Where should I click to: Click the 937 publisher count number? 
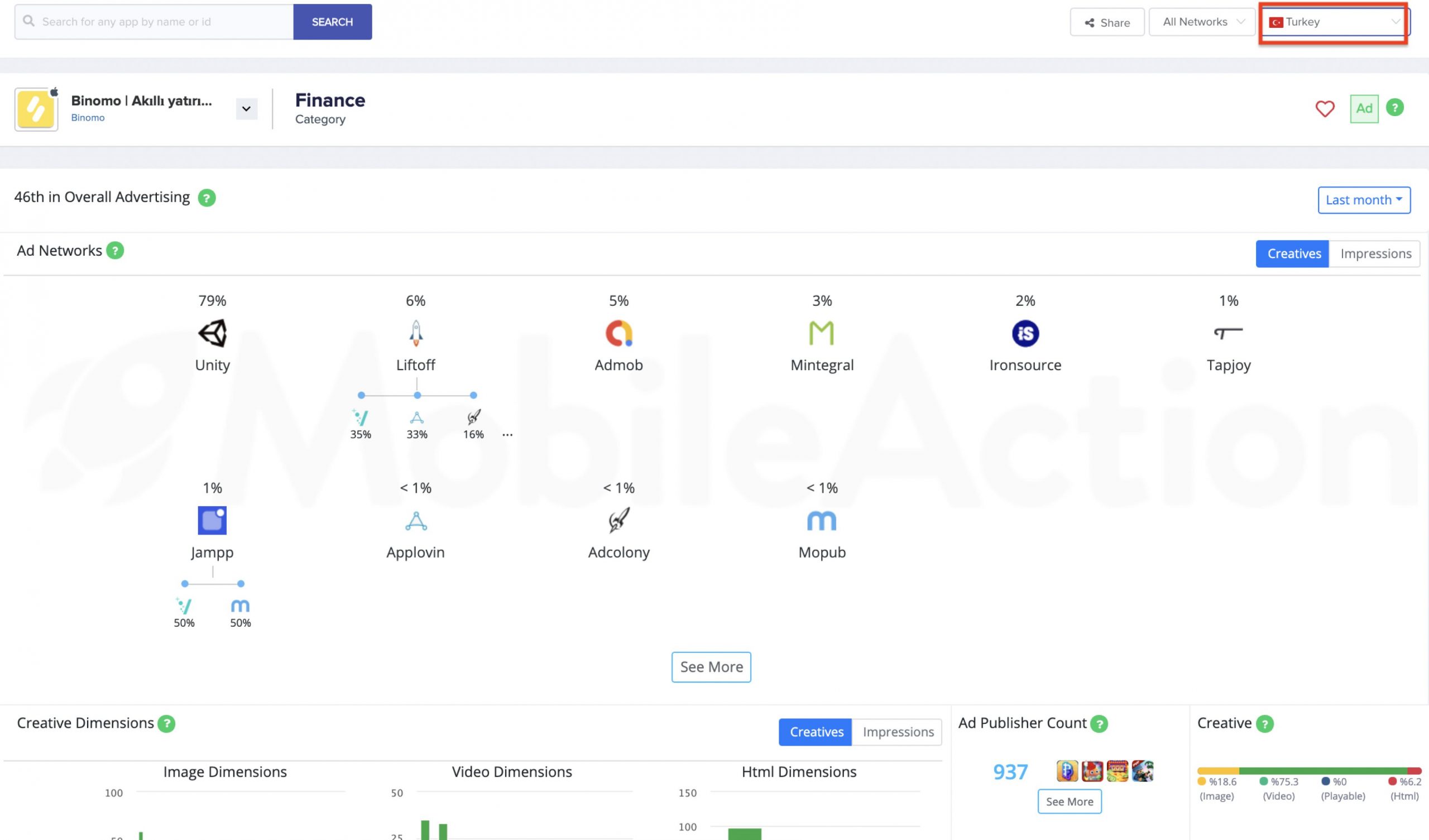click(1010, 771)
